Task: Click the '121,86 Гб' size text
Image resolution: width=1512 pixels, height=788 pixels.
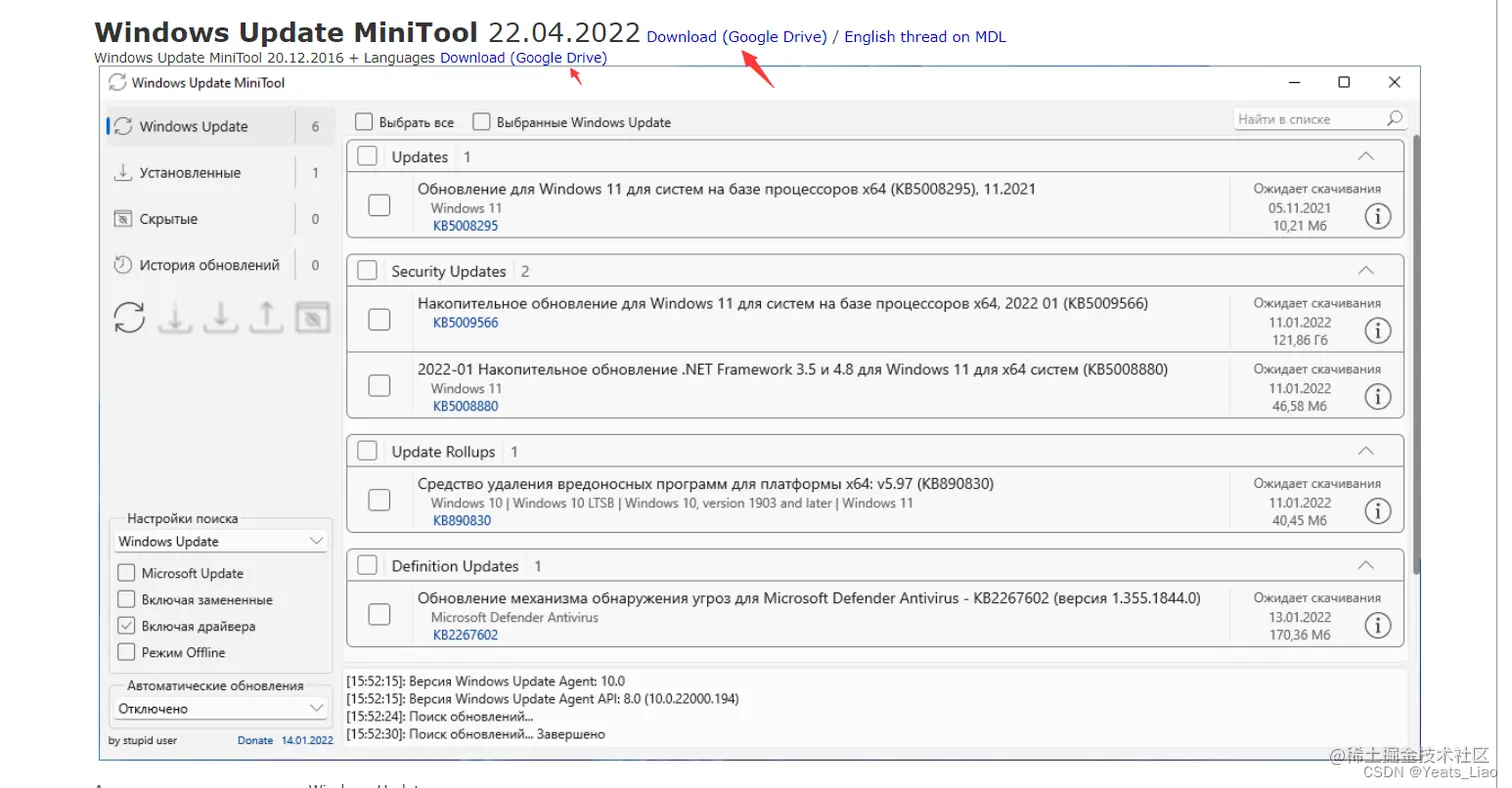Action: (x=1300, y=341)
